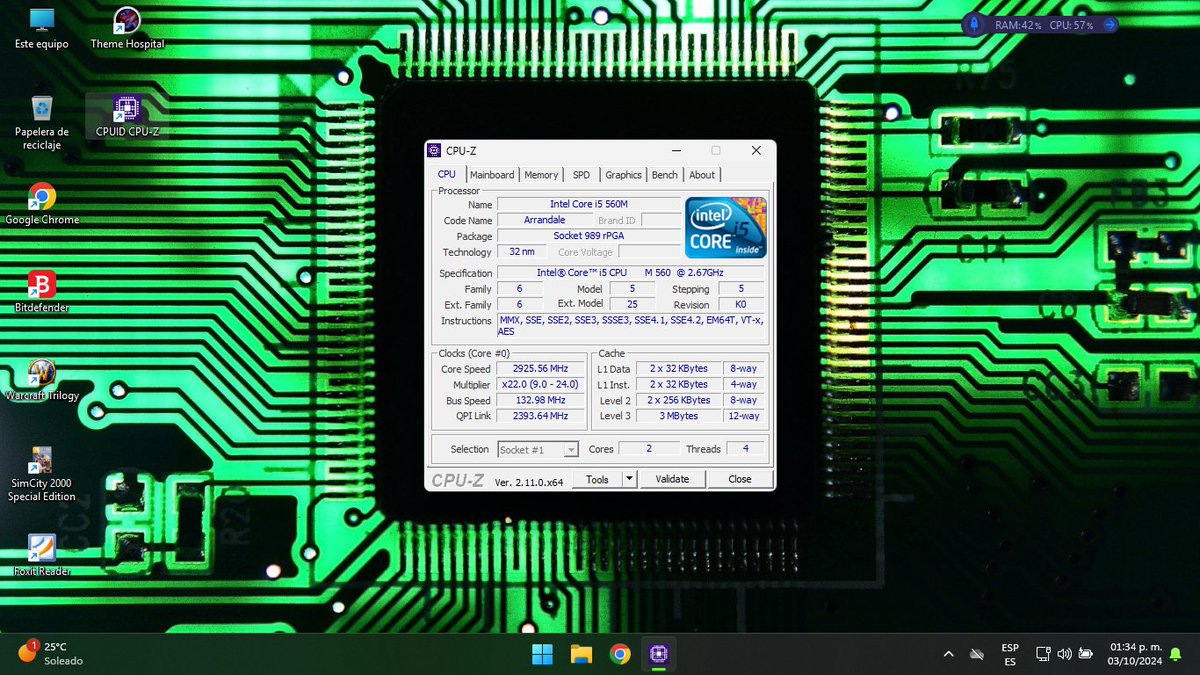Open notifications bell icon
The height and width of the screenshot is (675, 1200).
1175,654
